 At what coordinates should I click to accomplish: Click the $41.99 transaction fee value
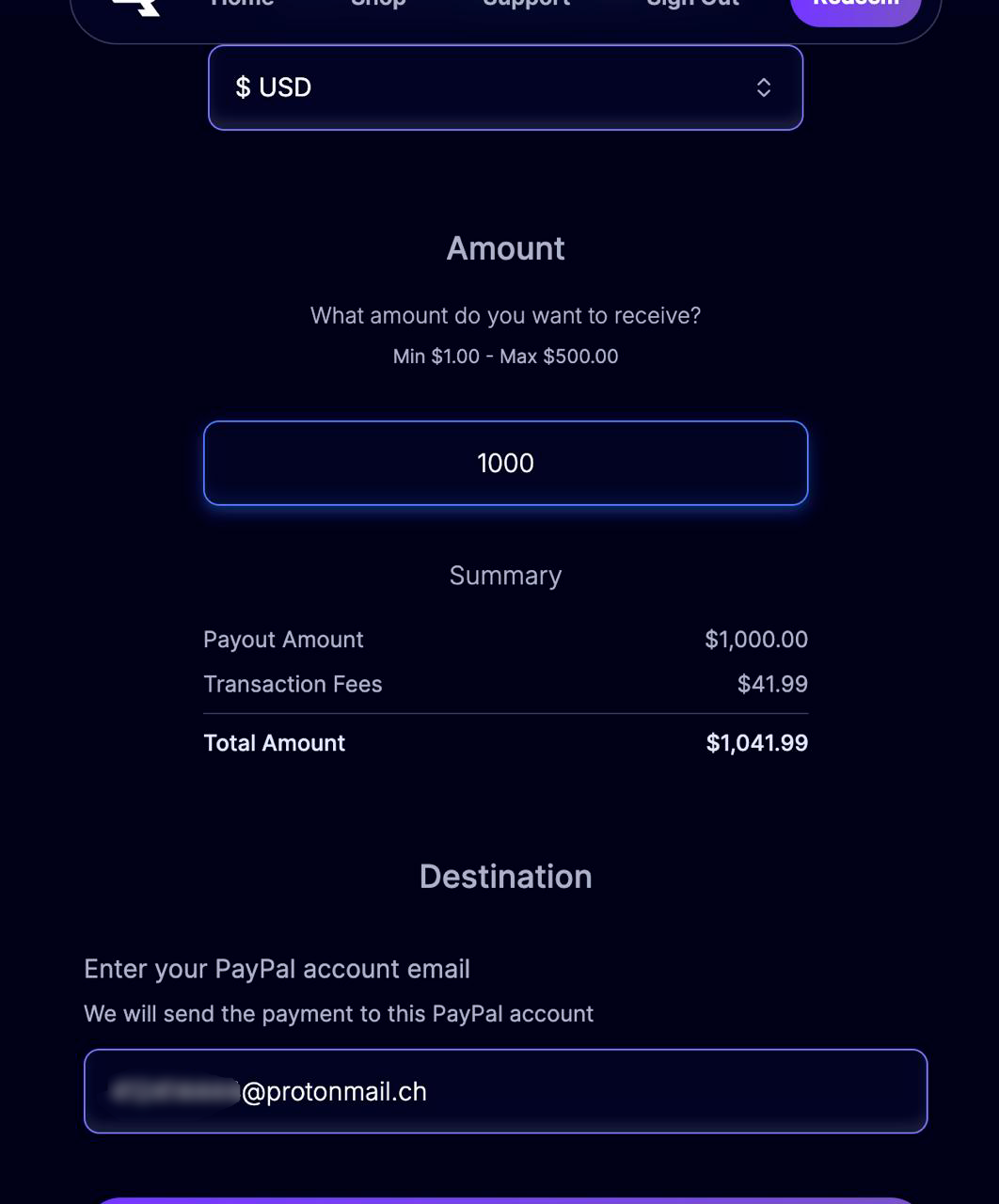771,684
